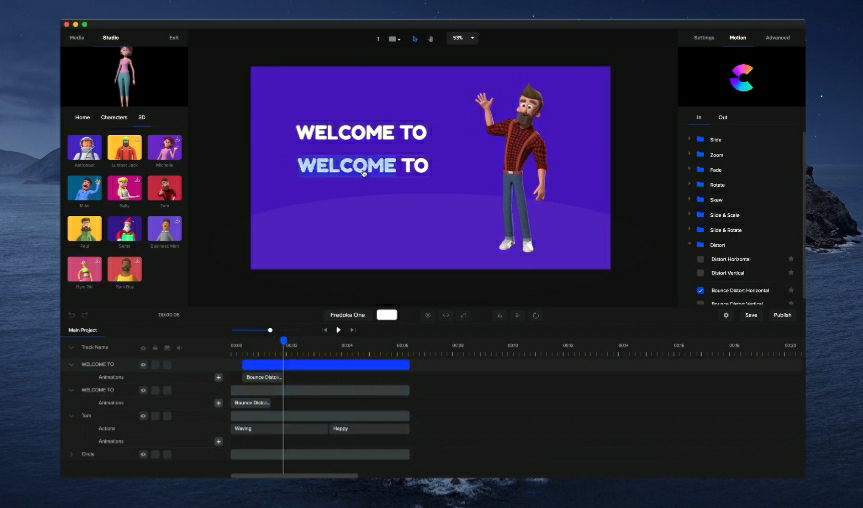Click the Publish button

(782, 315)
